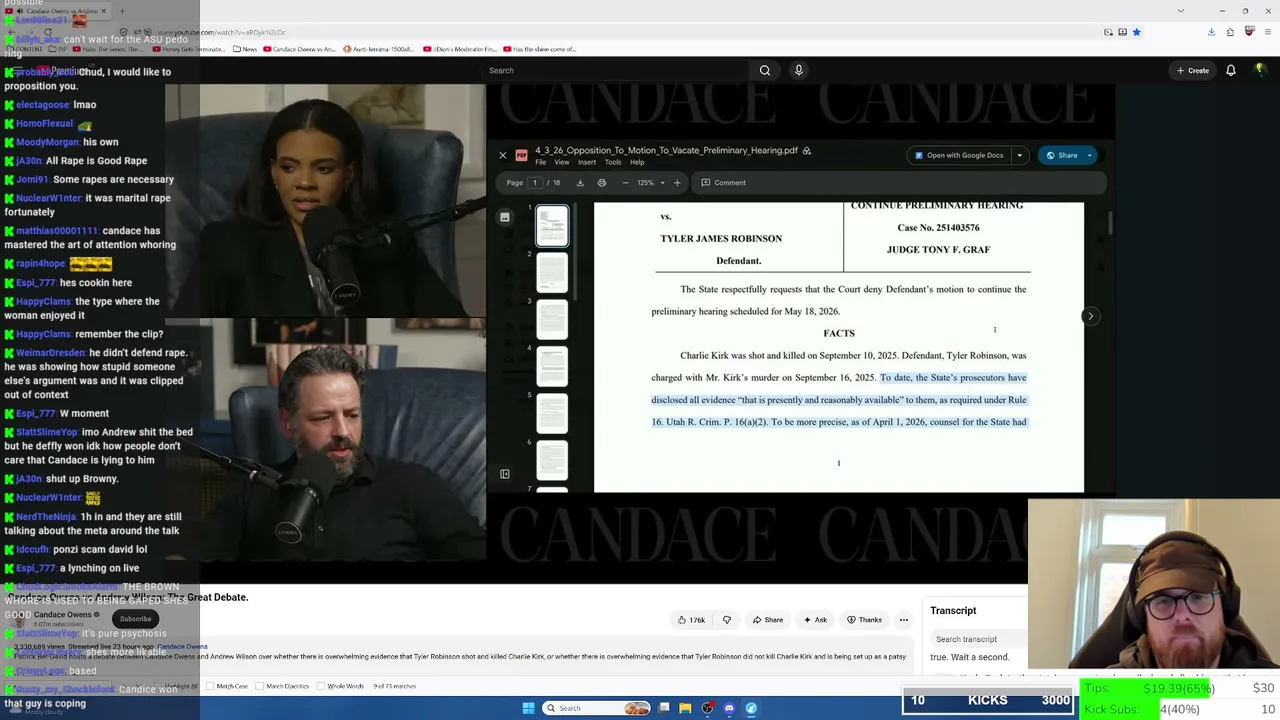Screen dimensions: 1280x720
Task: Open the 'JDion's Moderator Fin...' bookmark
Action: click(x=460, y=49)
